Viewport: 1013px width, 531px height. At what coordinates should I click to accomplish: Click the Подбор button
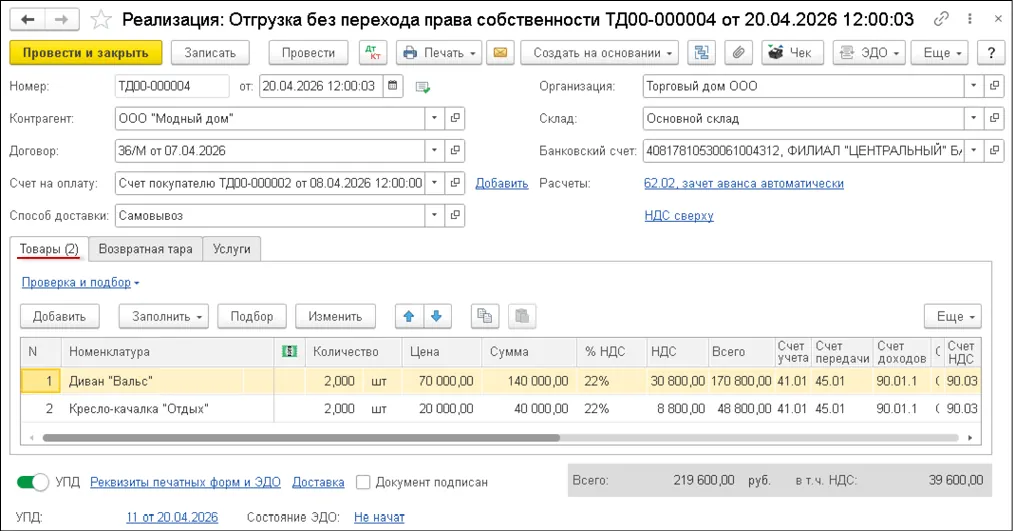(x=251, y=316)
